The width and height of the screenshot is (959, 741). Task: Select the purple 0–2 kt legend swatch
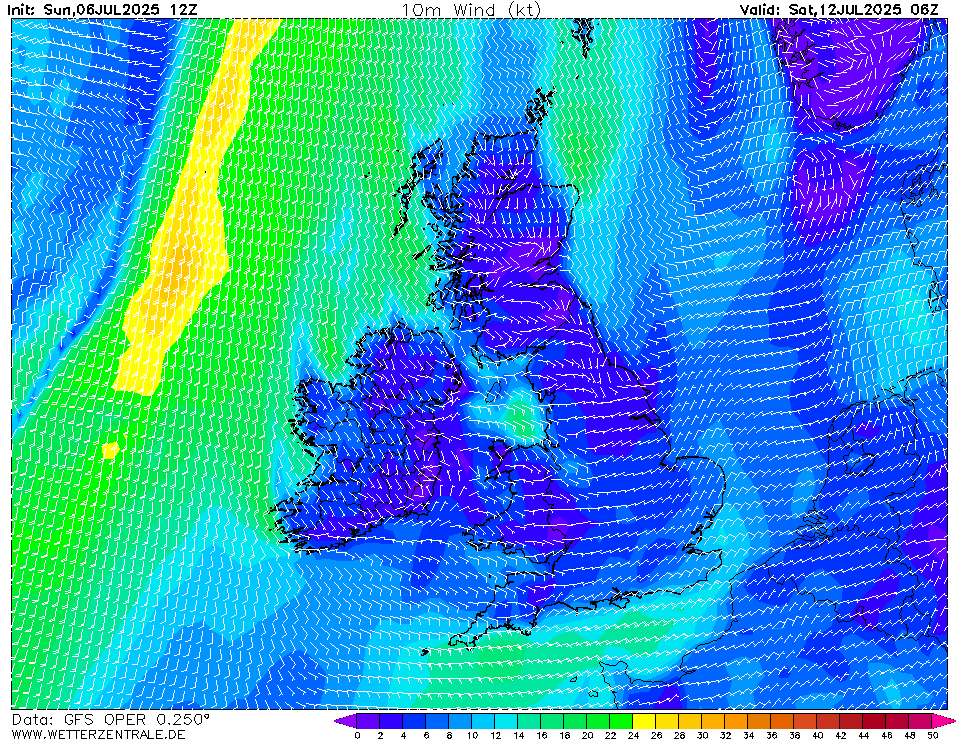pyautogui.click(x=368, y=720)
